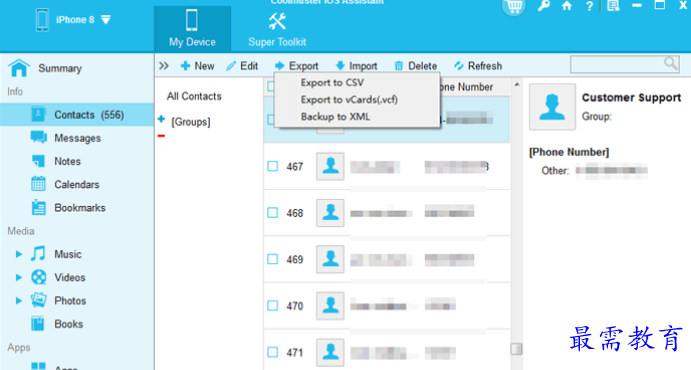Focus the contacts search field
Screen dimensions: 691x370
624,64
